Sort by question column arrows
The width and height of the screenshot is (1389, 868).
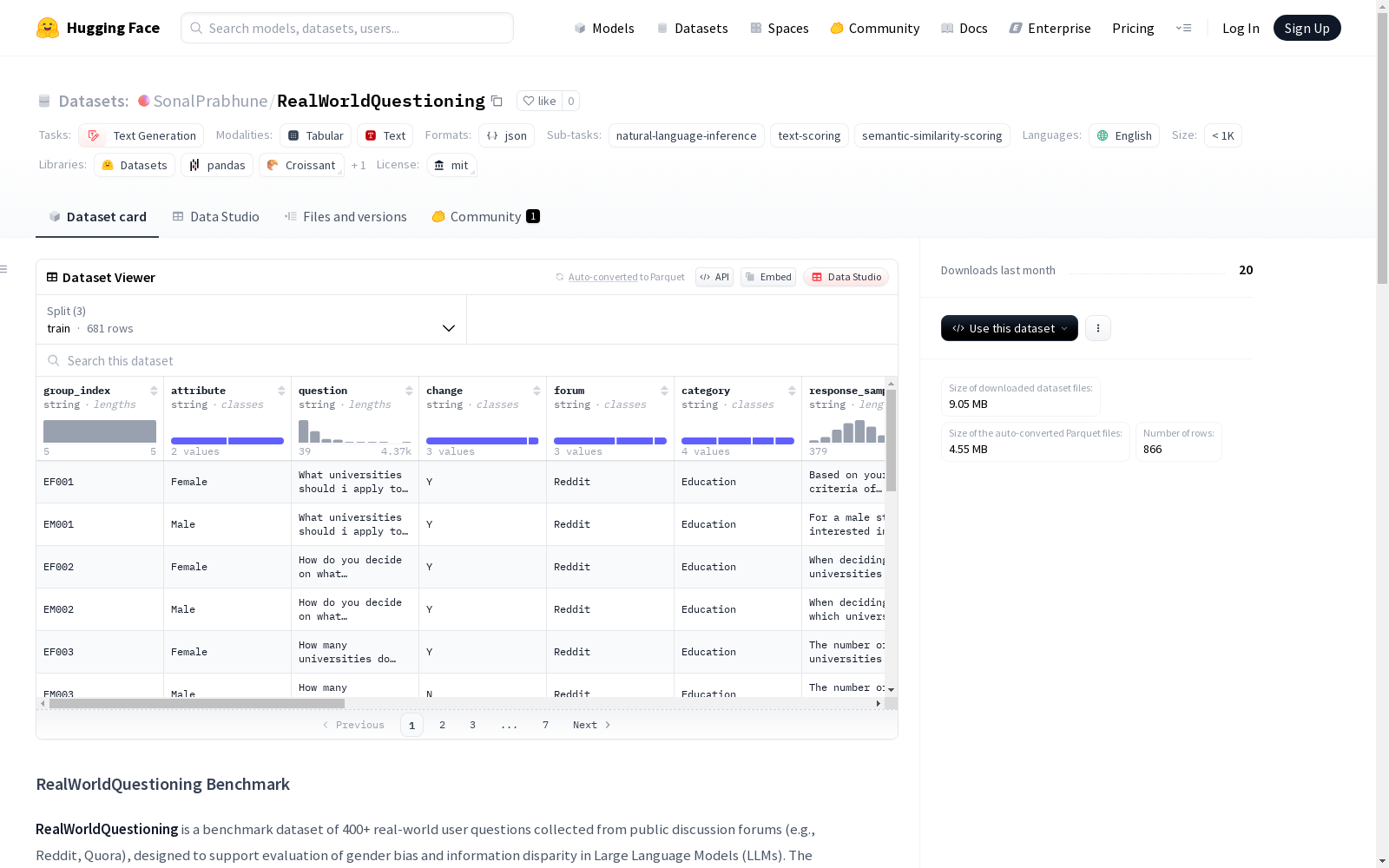click(x=409, y=391)
